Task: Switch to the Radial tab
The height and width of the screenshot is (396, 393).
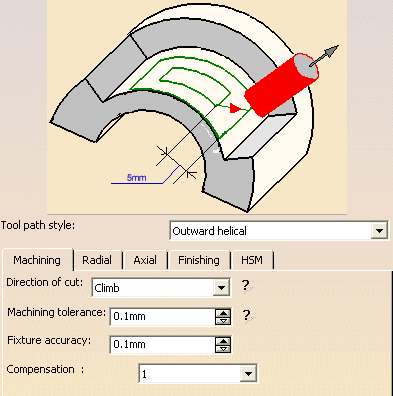Action: click(x=97, y=260)
